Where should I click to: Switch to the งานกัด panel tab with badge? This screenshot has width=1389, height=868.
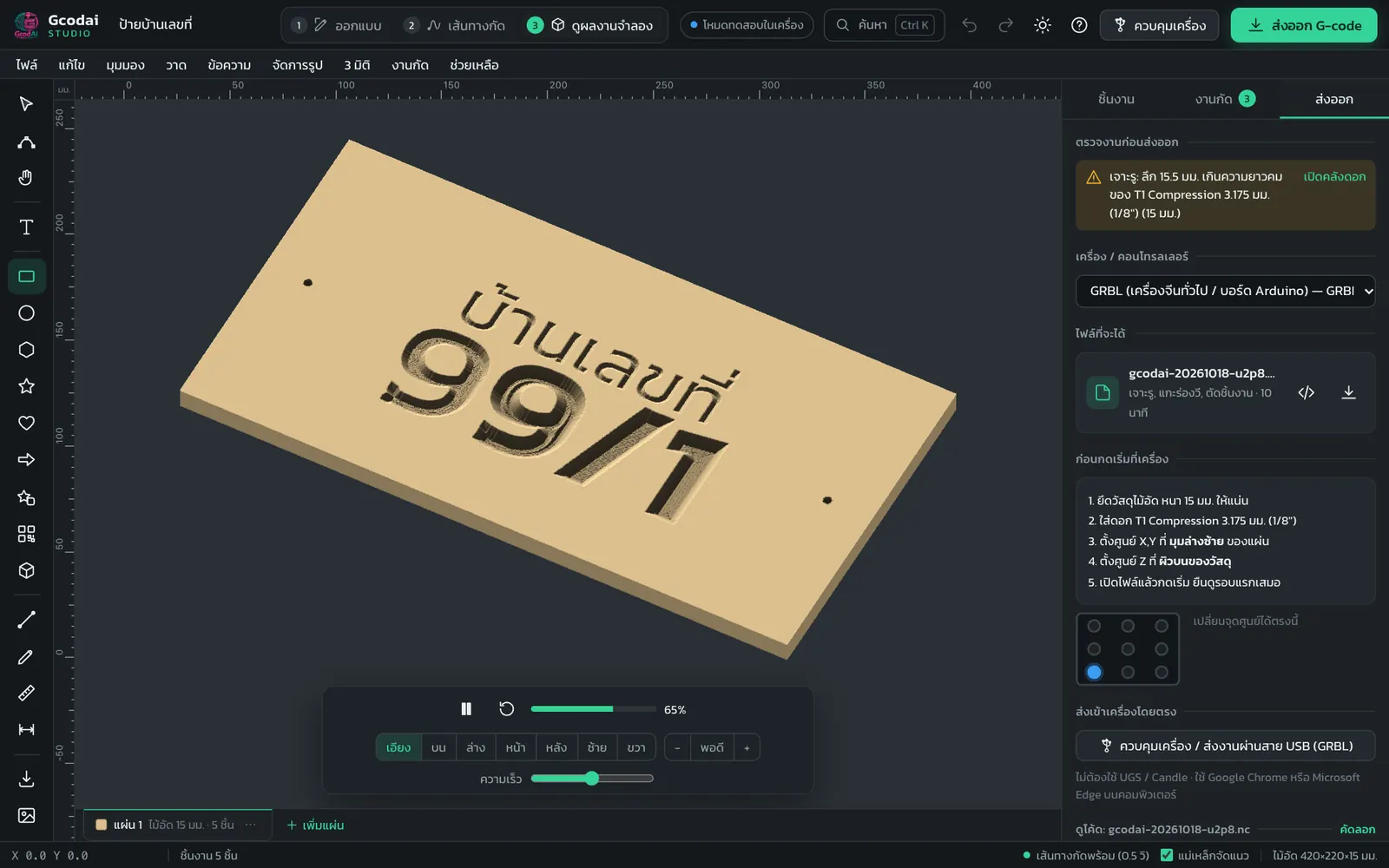(1225, 99)
